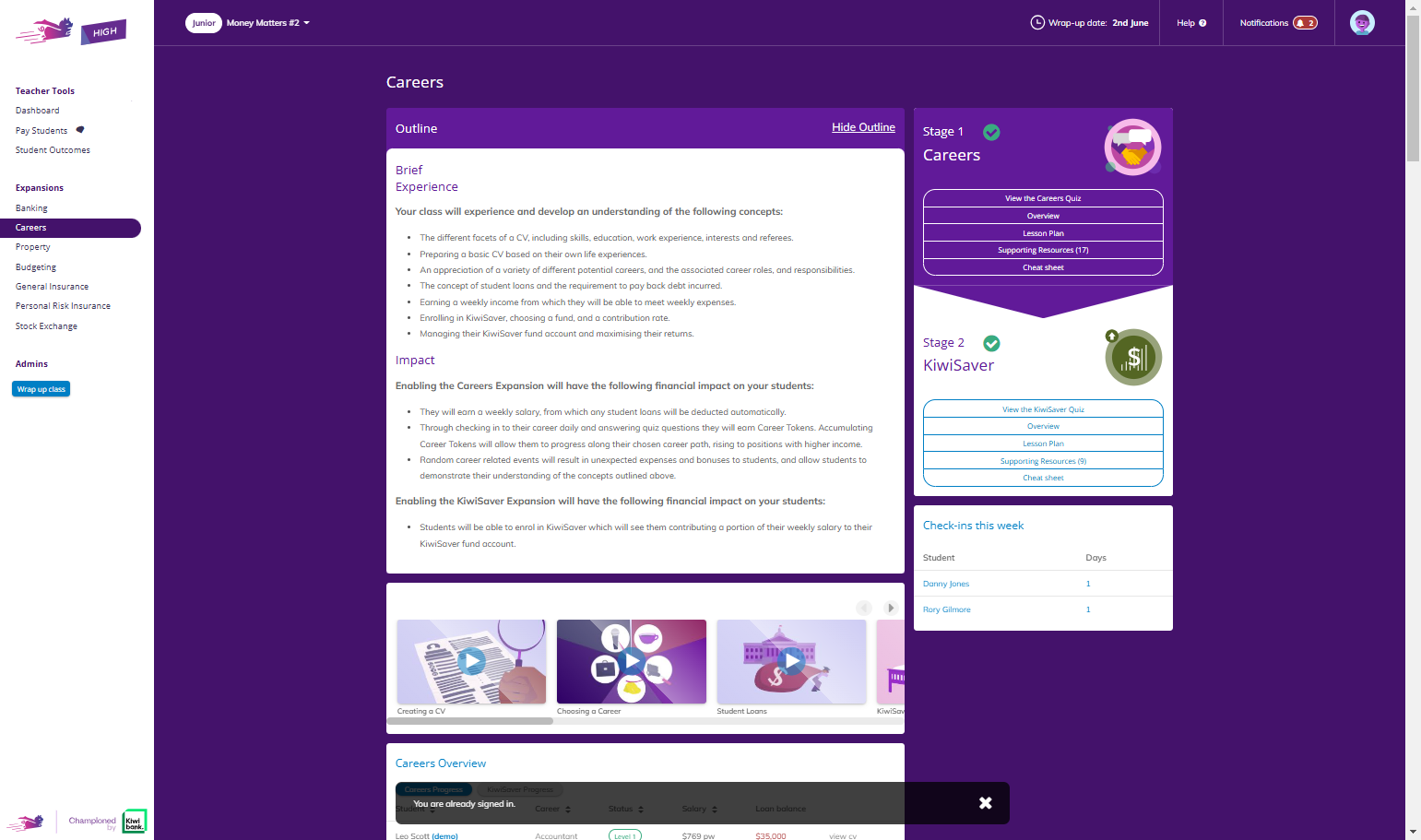
Task: Open View the Careers Quiz
Action: pyautogui.click(x=1043, y=198)
